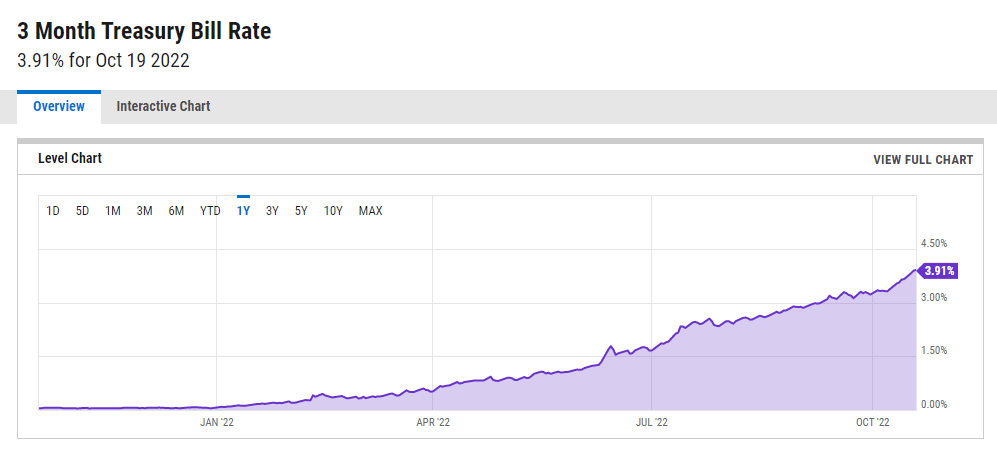Viewport: 997px width, 452px height.
Task: Select the 6M time range
Action: 176,211
